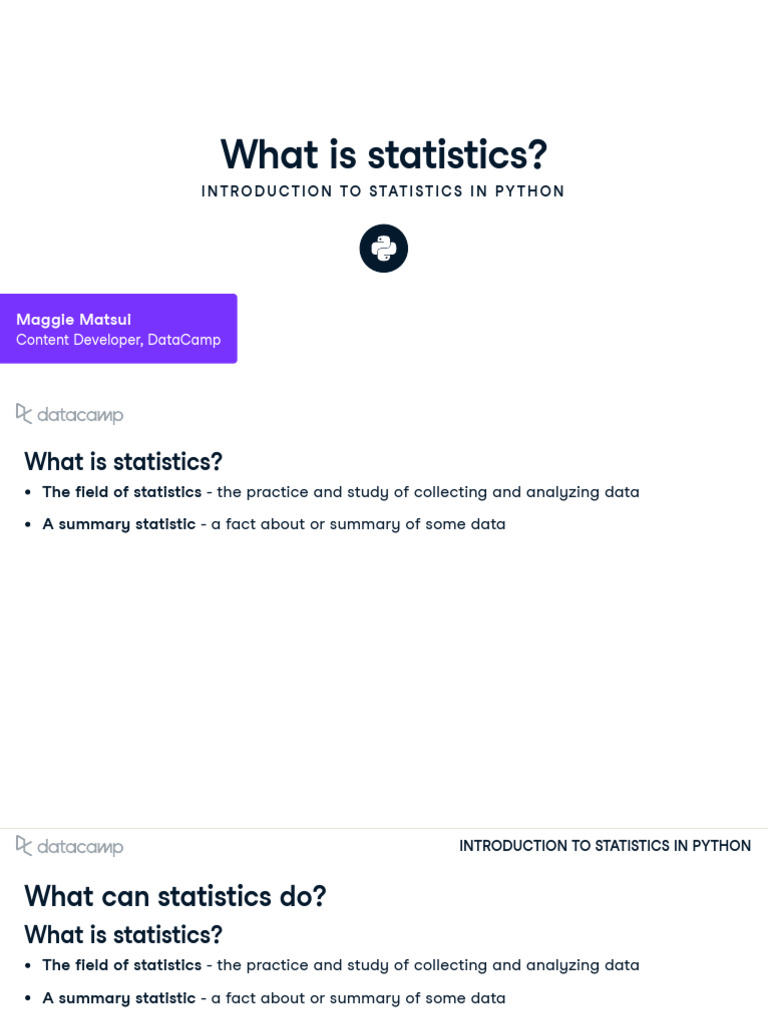Image resolution: width=768 pixels, height=1024 pixels.
Task: Click upper "collecting and analyzing data" definition text
Action: click(526, 492)
